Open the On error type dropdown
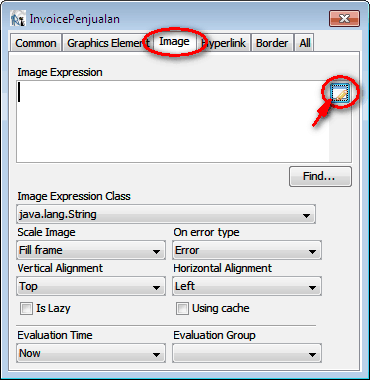Viewport: 370px width, 380px height. (x=247, y=250)
